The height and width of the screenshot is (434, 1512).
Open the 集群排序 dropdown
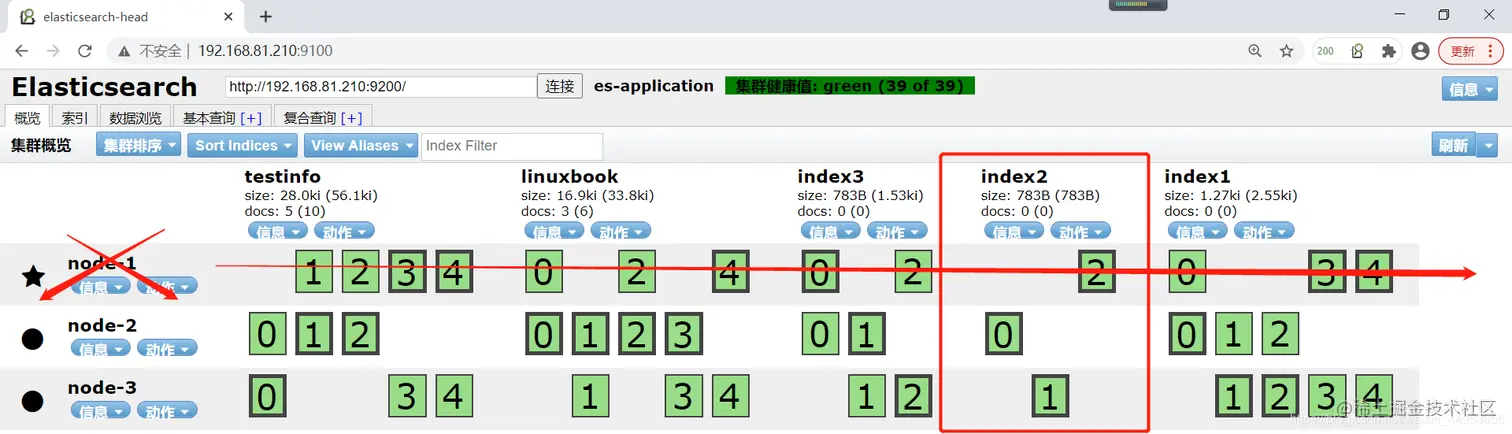[139, 145]
